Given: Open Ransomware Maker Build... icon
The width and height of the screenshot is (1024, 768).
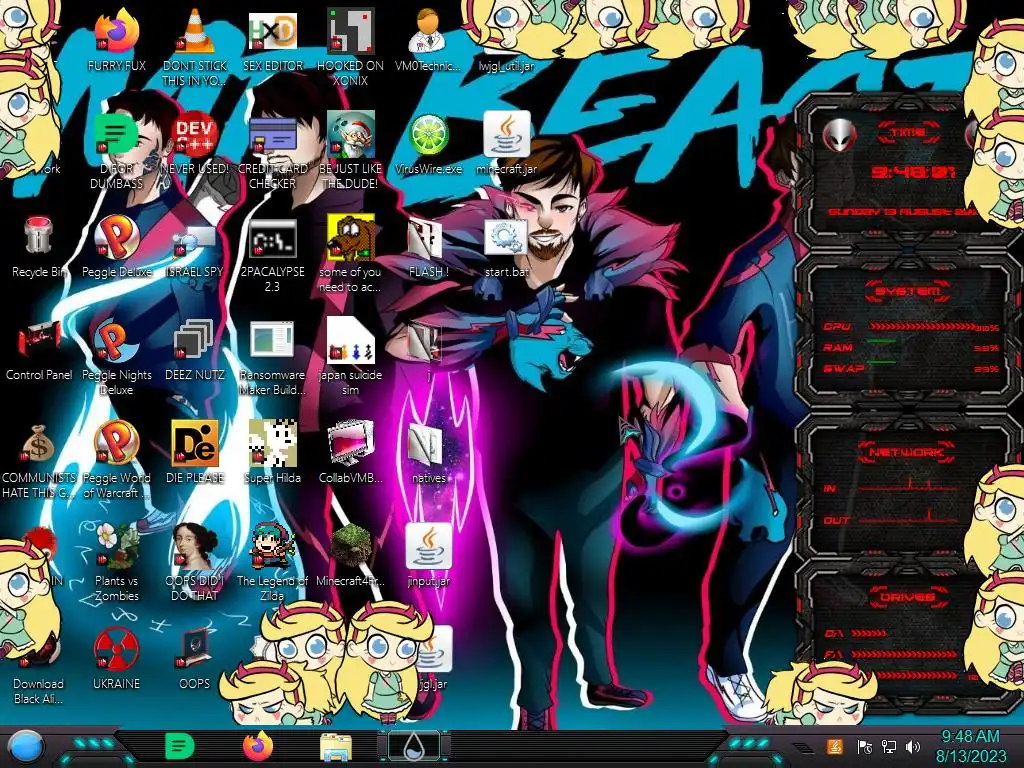Looking at the screenshot, I should coord(272,340).
